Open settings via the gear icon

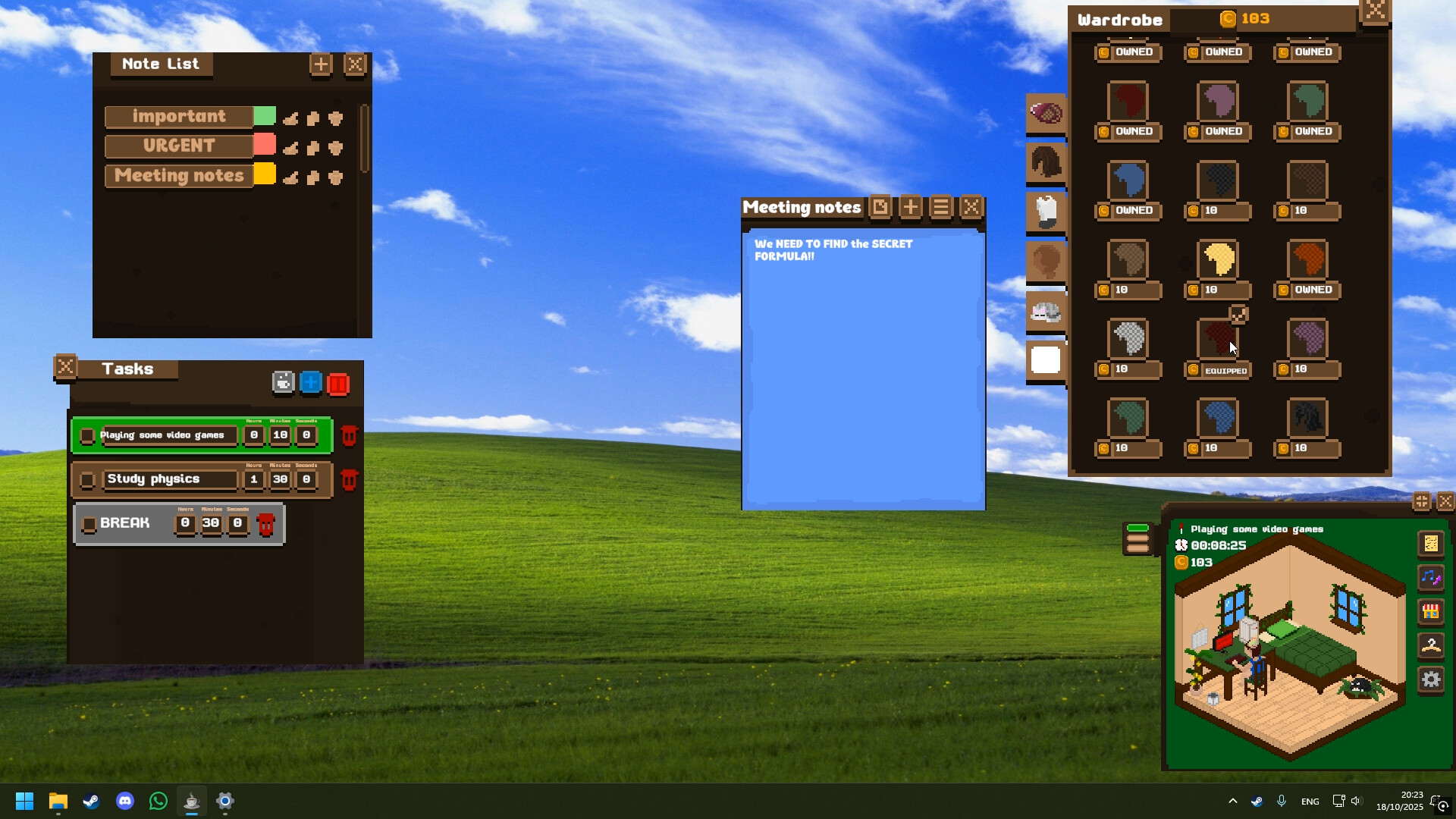1432,679
